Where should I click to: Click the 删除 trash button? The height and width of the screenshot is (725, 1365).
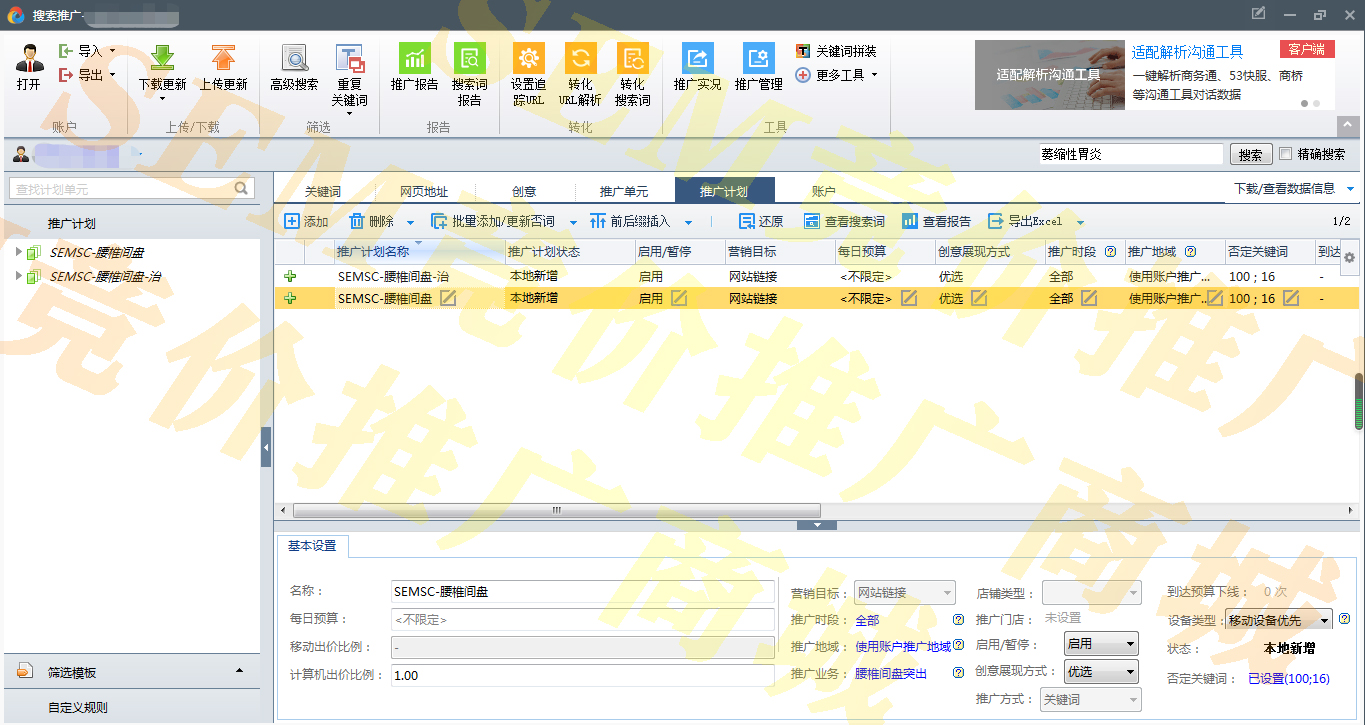(371, 221)
